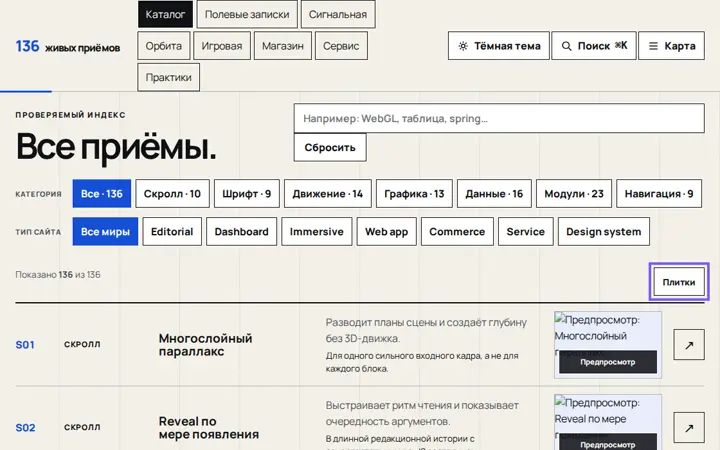The width and height of the screenshot is (720, 450).
Task: Switch view to Плитки
Action: tap(679, 282)
